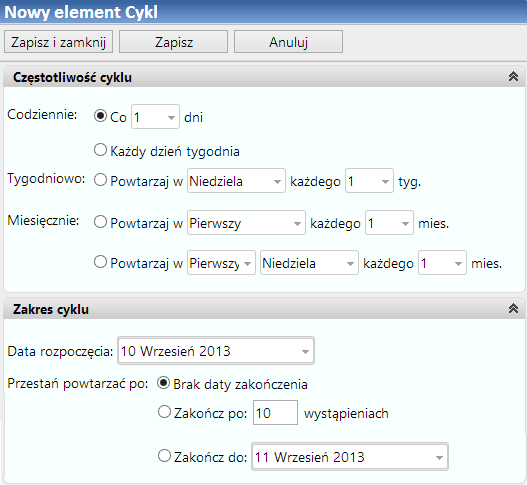Click the Zapisz button
The height and width of the screenshot is (485, 527).
[173, 42]
